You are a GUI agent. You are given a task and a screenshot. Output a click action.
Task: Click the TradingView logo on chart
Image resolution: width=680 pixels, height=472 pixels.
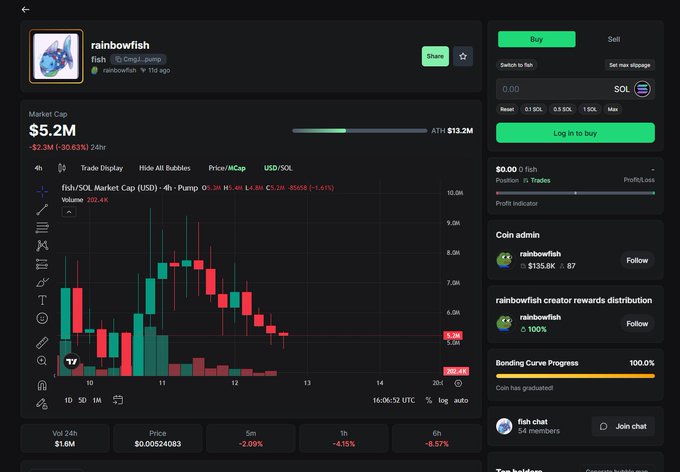pyautogui.click(x=72, y=361)
